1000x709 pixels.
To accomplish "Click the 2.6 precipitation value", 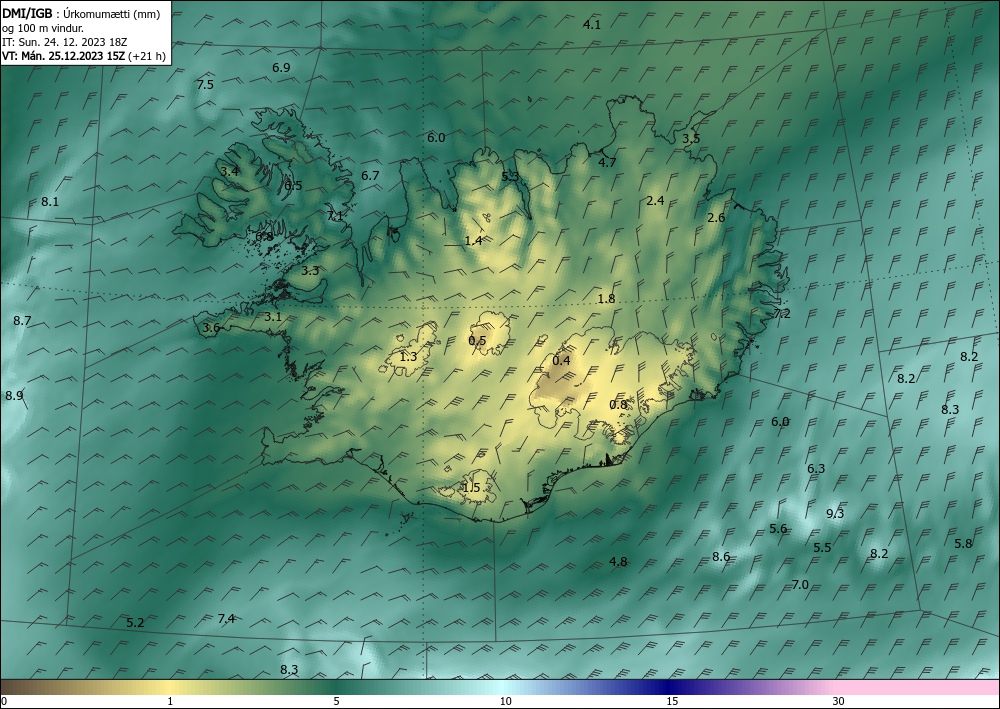I will coord(716,218).
